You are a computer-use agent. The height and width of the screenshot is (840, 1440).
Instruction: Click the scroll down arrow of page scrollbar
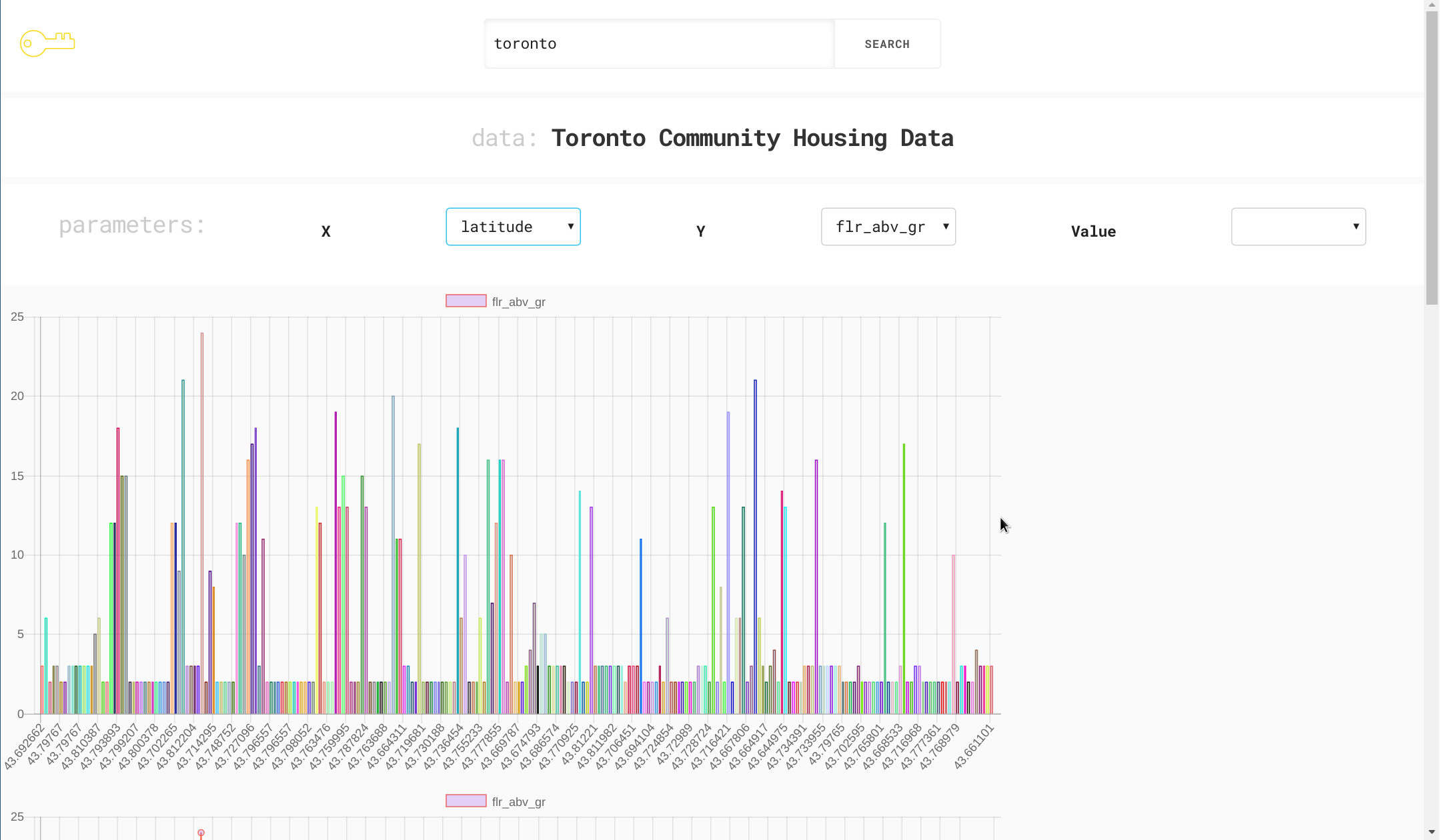[1432, 833]
